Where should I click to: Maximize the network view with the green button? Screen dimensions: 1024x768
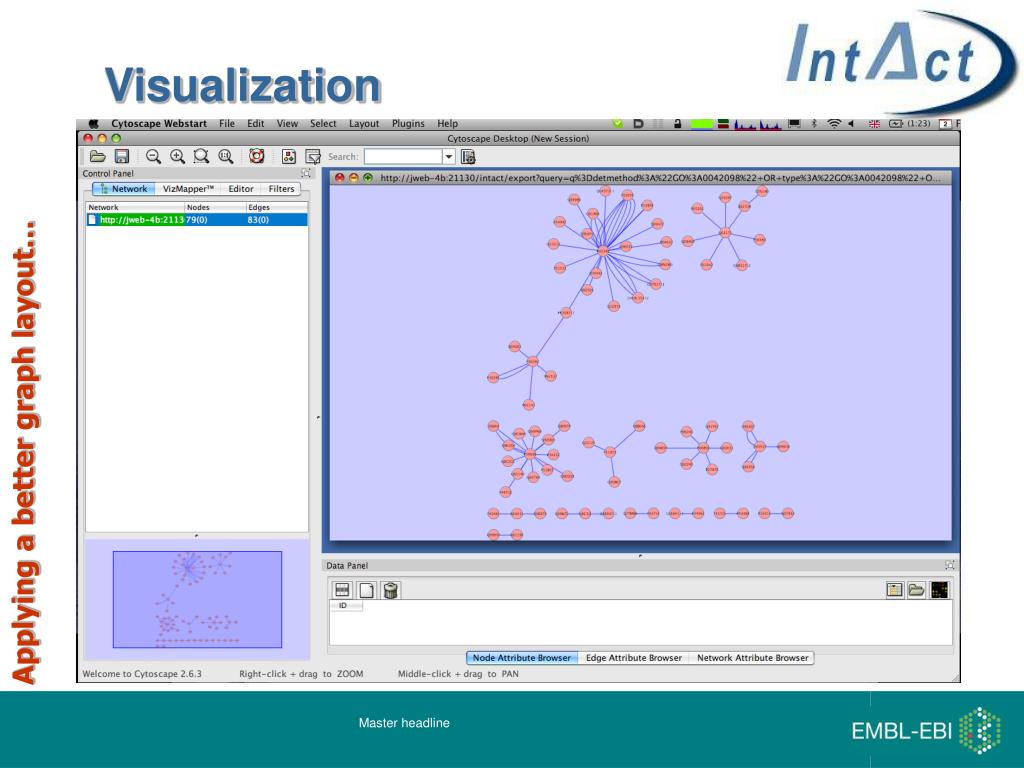click(368, 178)
